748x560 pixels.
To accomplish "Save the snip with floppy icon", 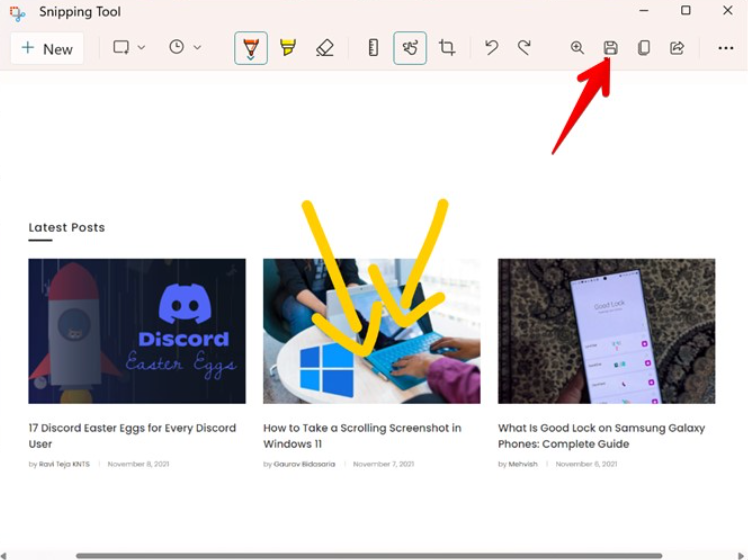I will (x=611, y=47).
